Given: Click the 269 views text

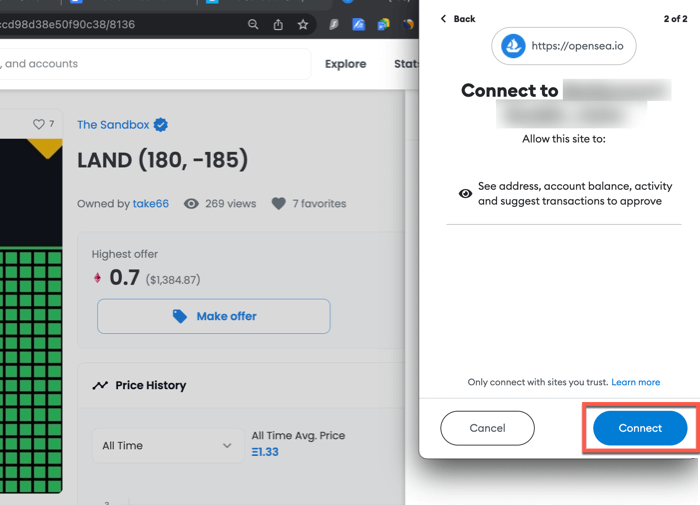Looking at the screenshot, I should 231,204.
